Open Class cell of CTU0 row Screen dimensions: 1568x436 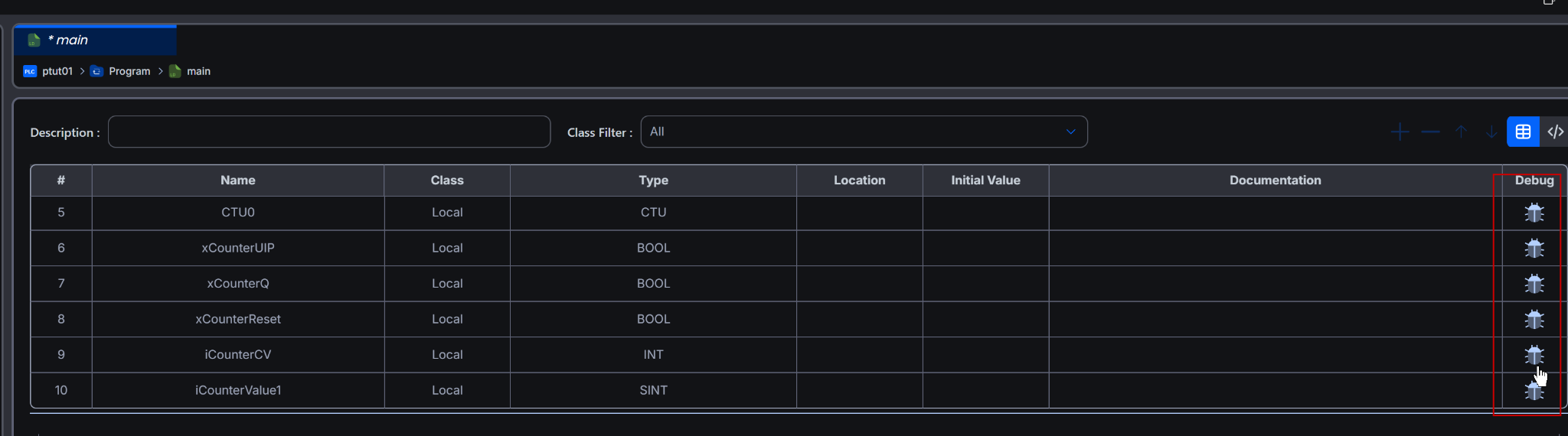[447, 213]
